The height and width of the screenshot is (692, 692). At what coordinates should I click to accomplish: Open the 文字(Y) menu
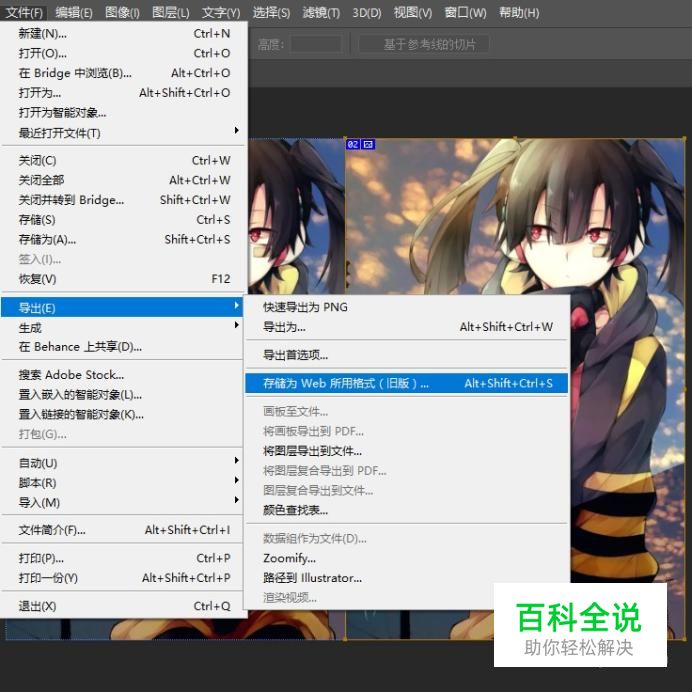[221, 12]
